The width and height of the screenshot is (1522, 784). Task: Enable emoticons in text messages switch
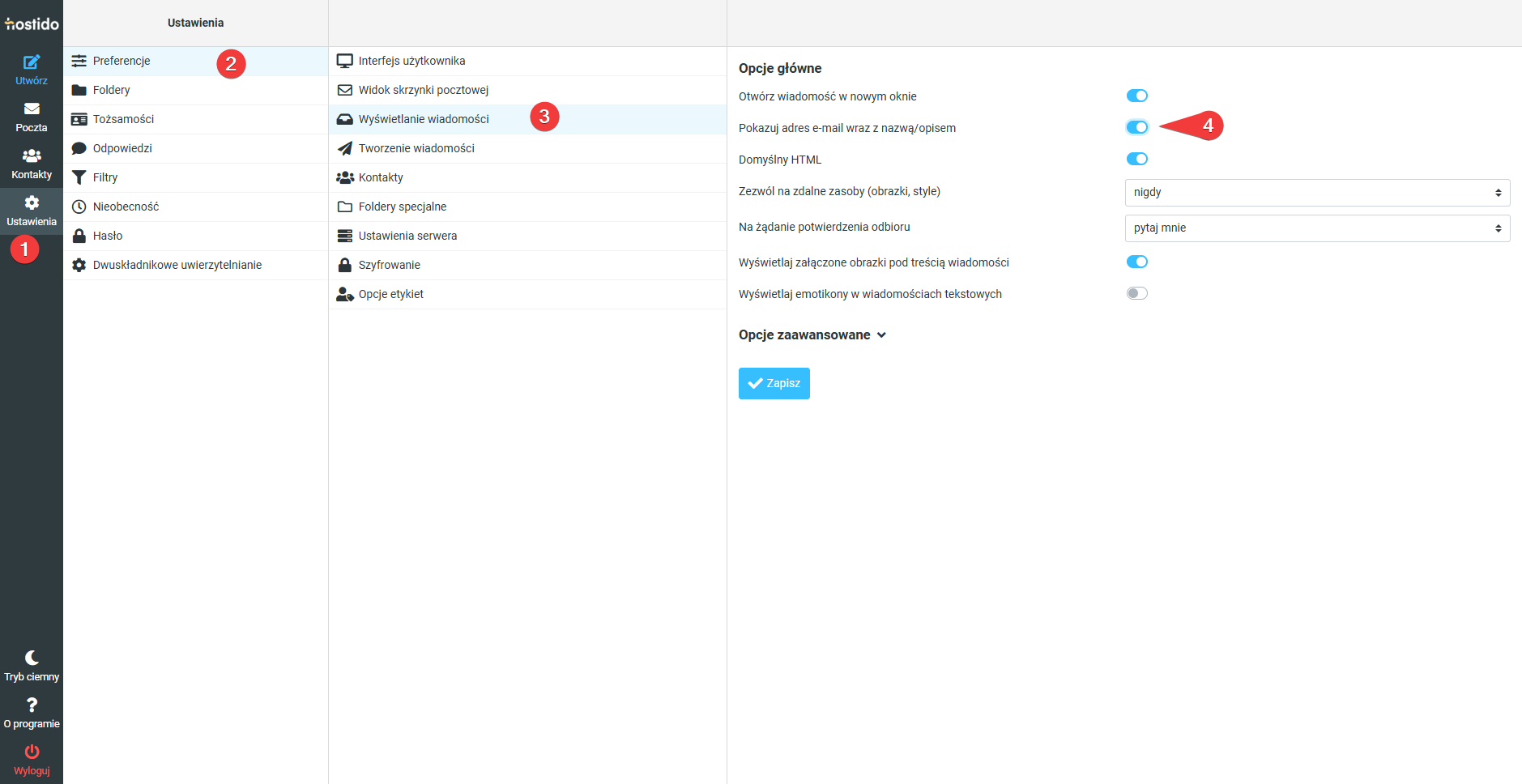(1136, 293)
